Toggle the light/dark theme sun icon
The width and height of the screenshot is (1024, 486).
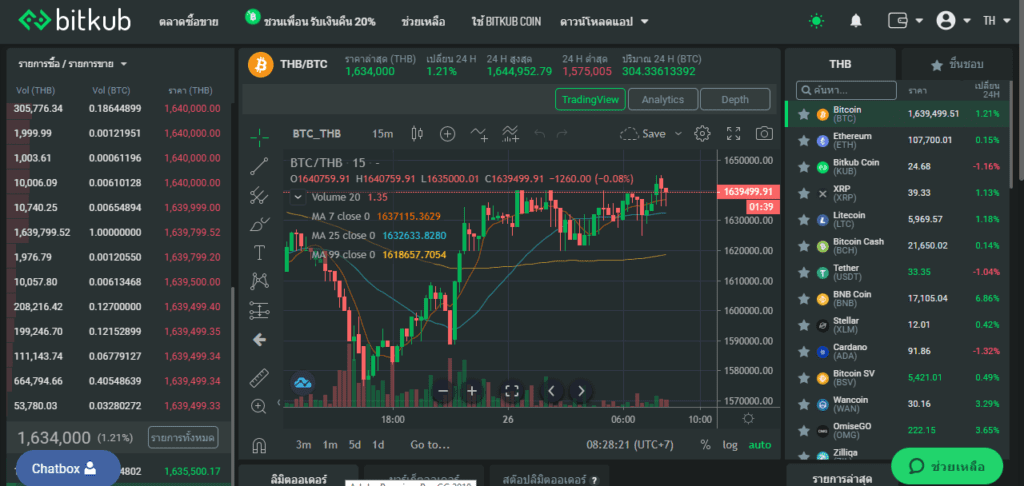tap(816, 21)
